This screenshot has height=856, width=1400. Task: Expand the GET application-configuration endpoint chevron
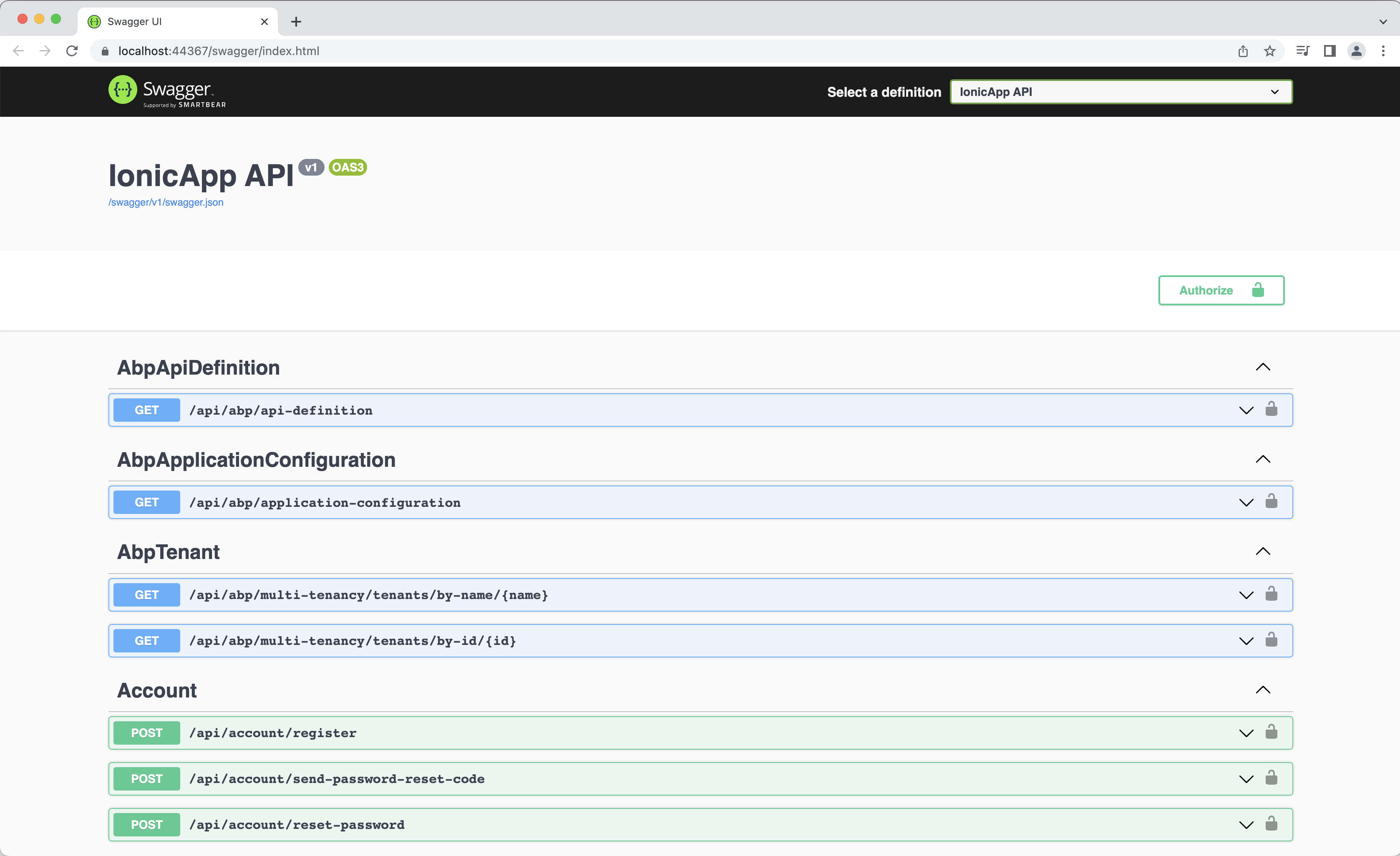(x=1246, y=503)
